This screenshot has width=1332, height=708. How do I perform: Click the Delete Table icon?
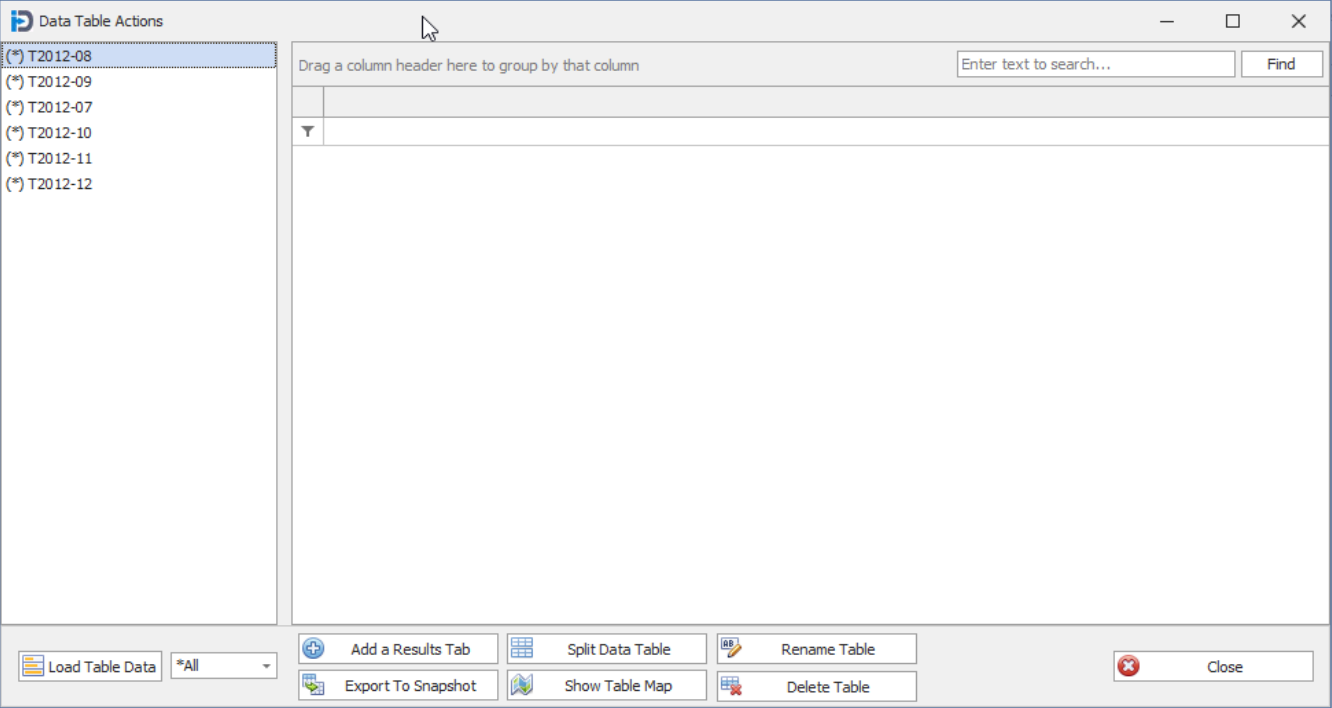[x=731, y=686]
